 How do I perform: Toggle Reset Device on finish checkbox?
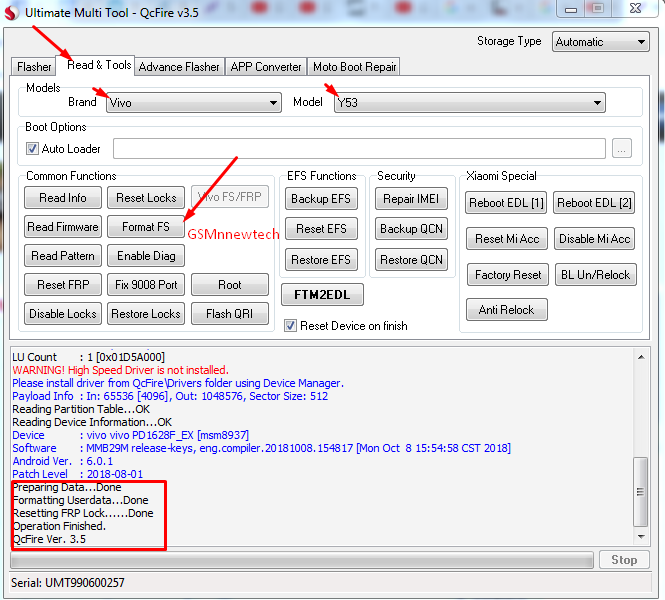tap(290, 326)
